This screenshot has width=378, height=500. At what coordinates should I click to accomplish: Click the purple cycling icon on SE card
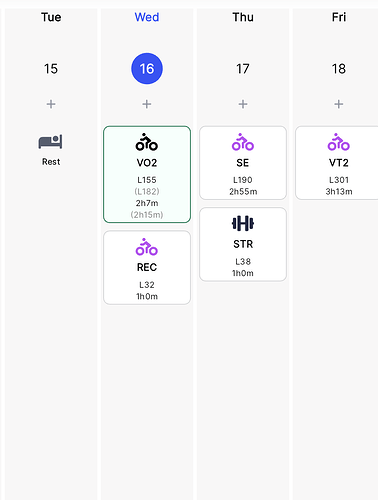pyautogui.click(x=243, y=142)
